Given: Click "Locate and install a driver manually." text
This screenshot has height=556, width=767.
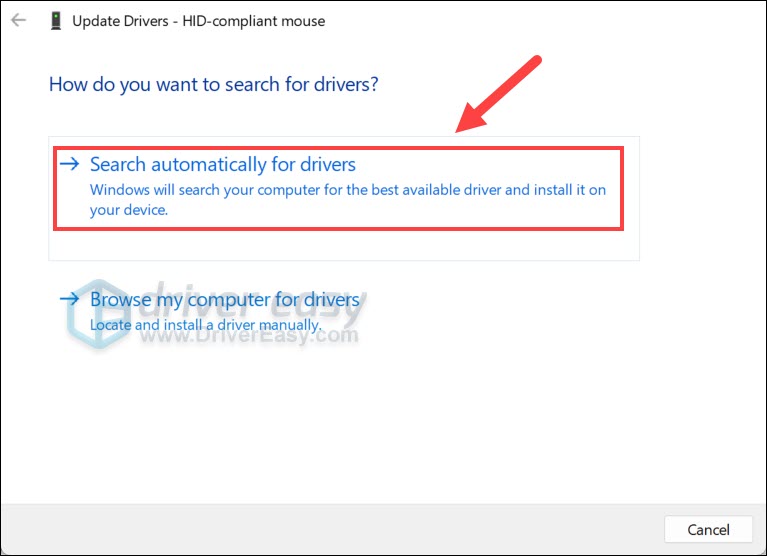Looking at the screenshot, I should pos(205,325).
